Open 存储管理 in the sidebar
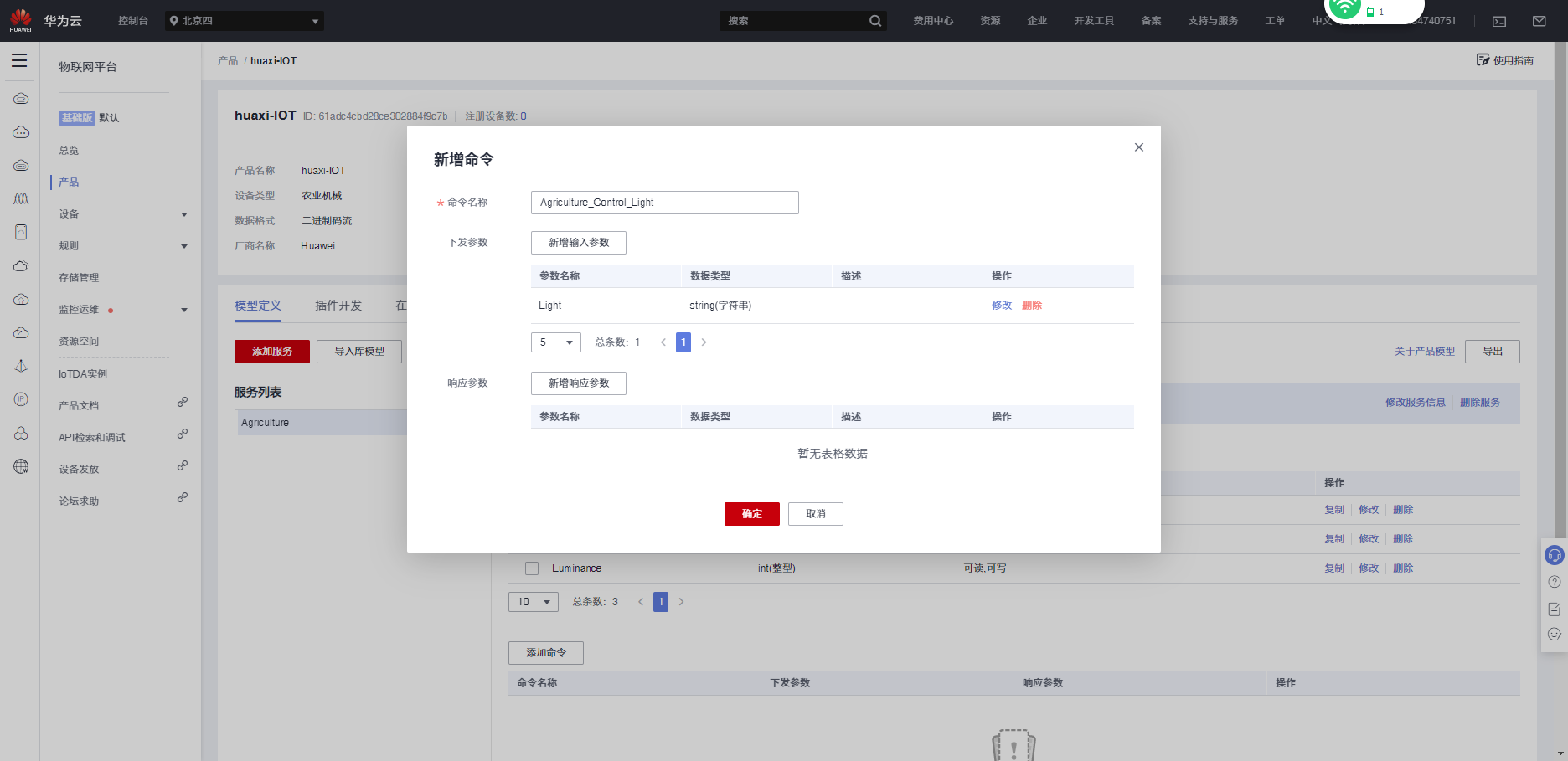This screenshot has width=1568, height=761. [79, 278]
